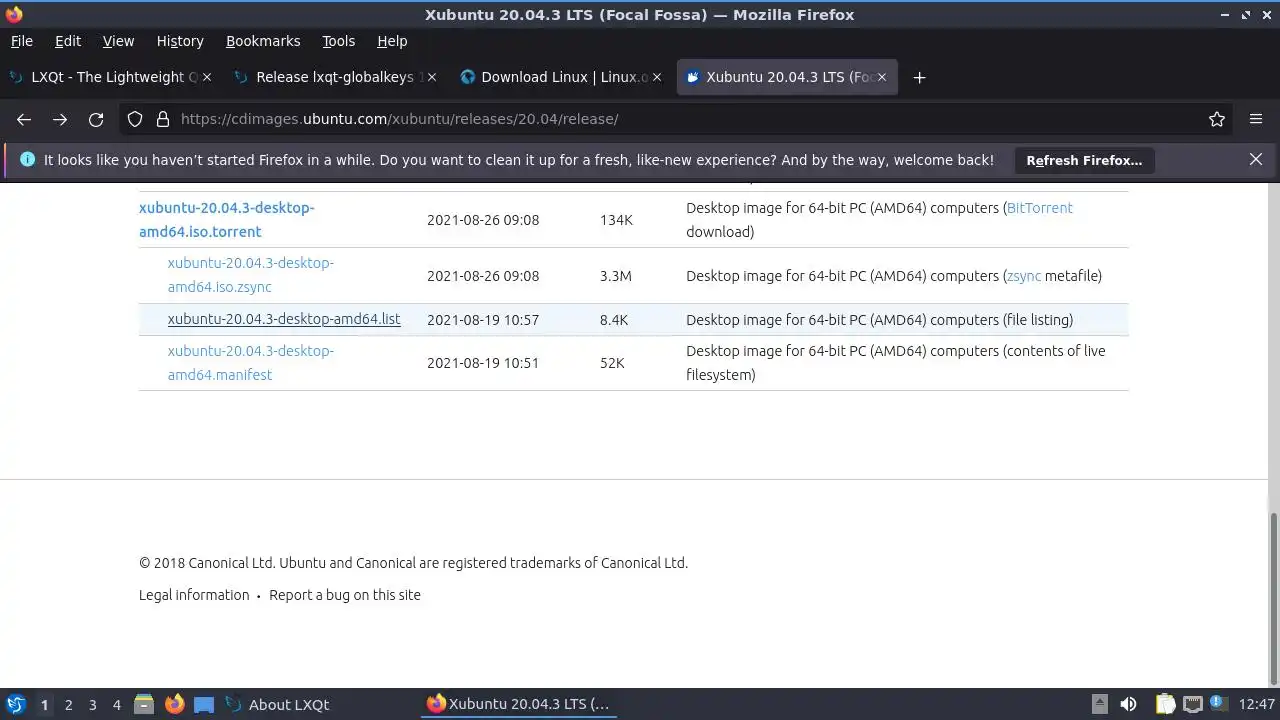Follow the zsync metafile link
This screenshot has width=1280, height=720.
1024,276
